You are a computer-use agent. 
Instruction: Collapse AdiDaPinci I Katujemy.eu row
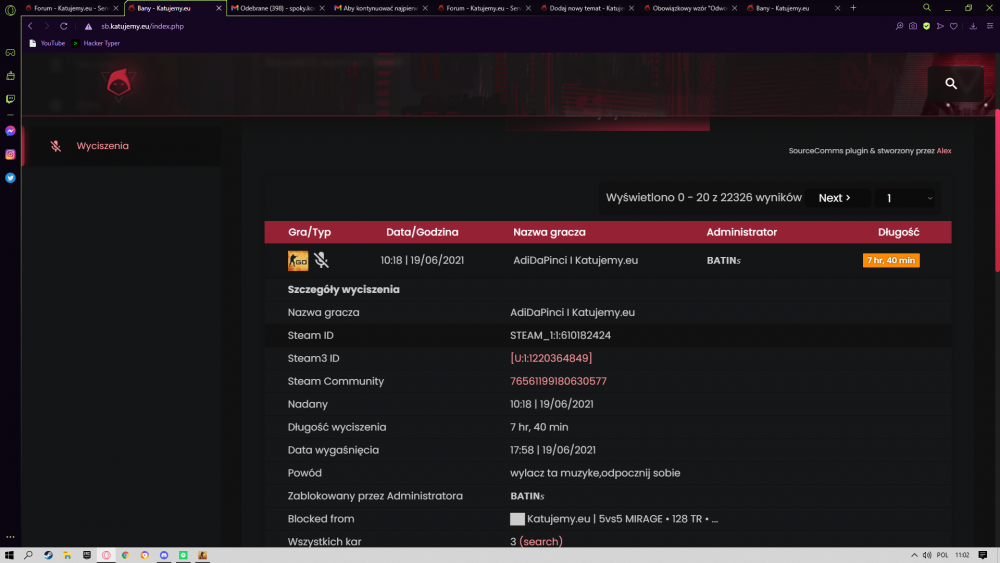click(608, 260)
